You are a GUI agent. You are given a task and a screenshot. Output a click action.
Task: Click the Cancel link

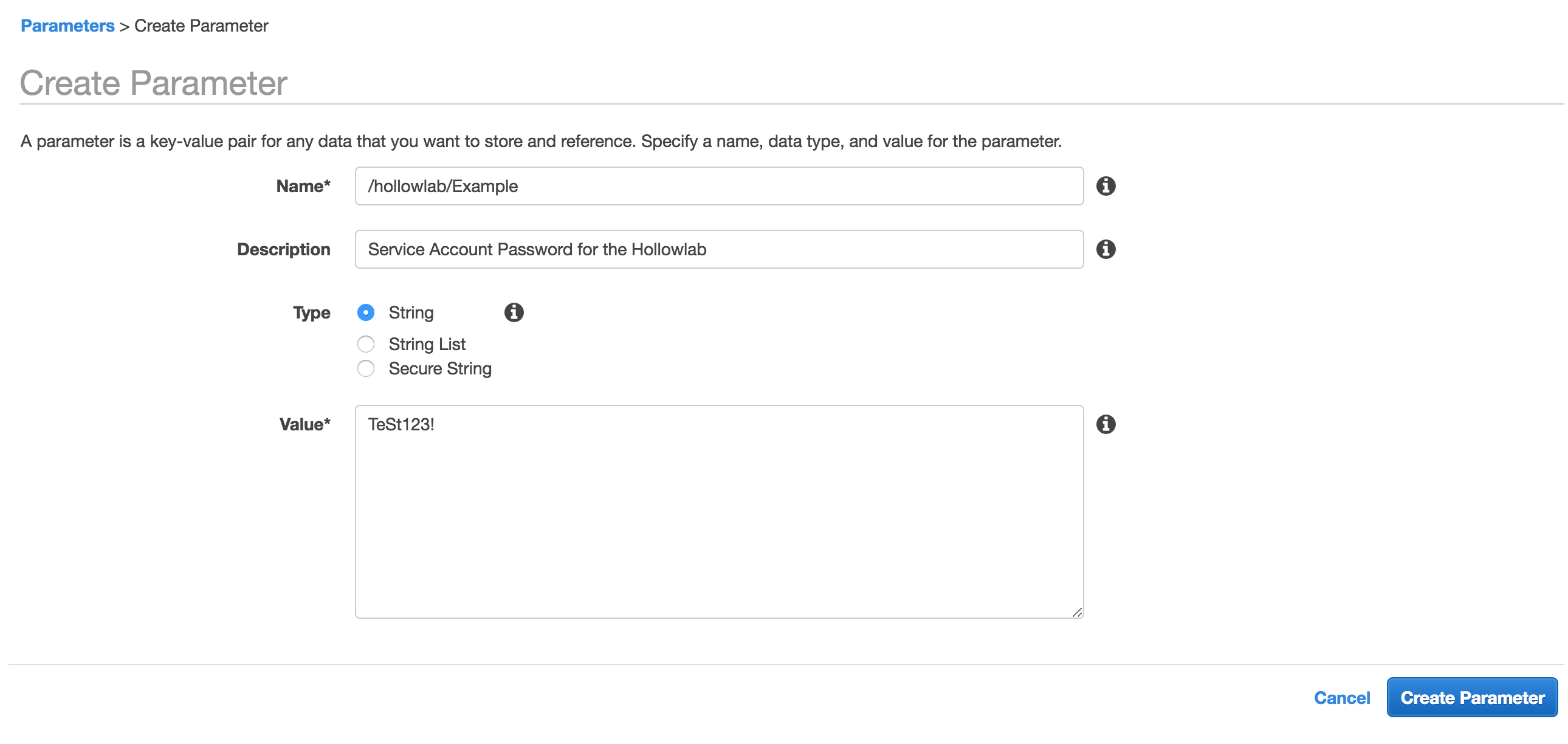click(x=1341, y=698)
